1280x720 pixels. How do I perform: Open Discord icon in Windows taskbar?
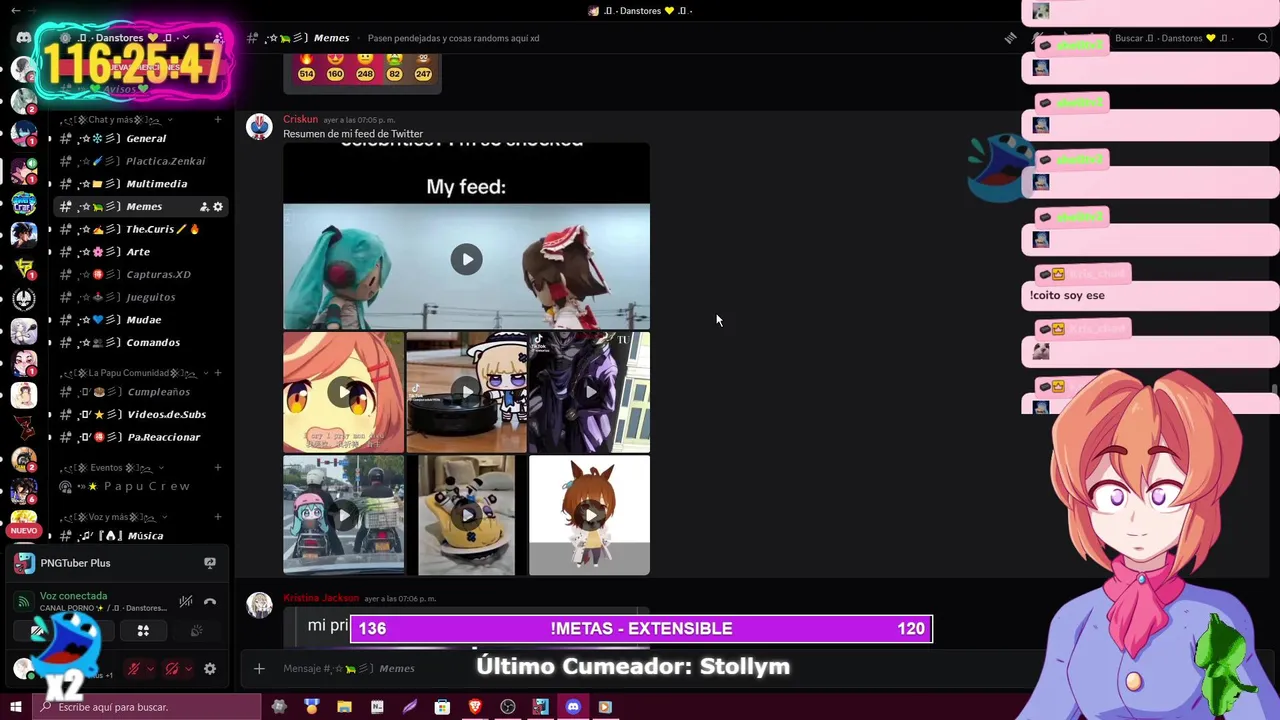(x=573, y=707)
